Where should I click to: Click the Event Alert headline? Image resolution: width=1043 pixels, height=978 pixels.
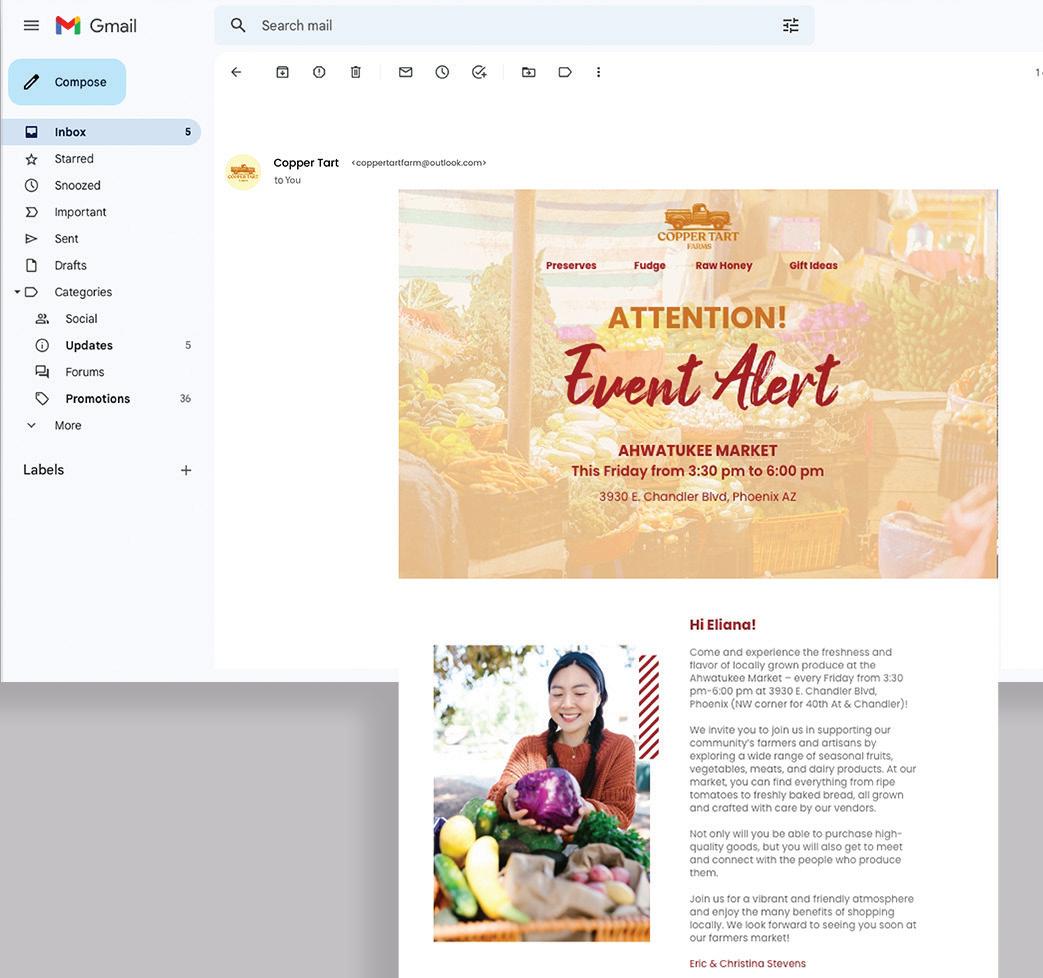(x=702, y=377)
